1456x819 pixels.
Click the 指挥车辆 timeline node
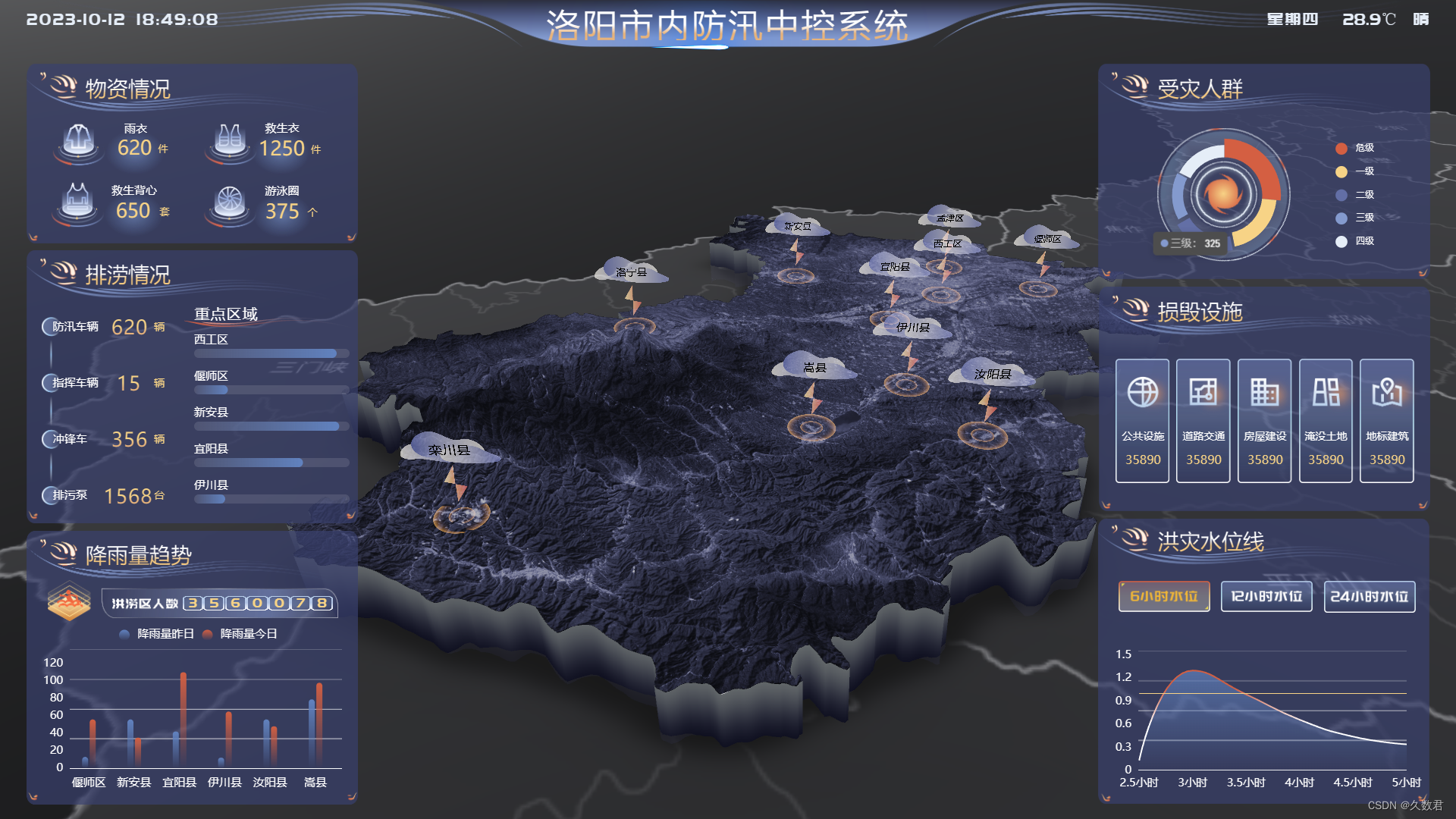click(x=49, y=383)
